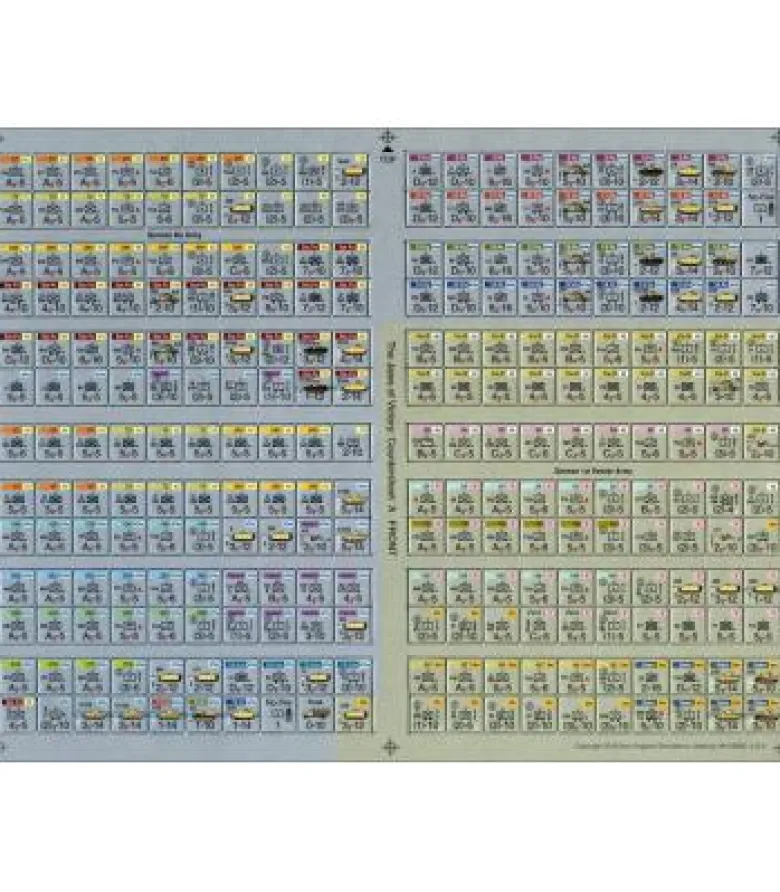Click the army label text in right olive section
Viewport: 780px width, 892px height.
click(x=593, y=471)
